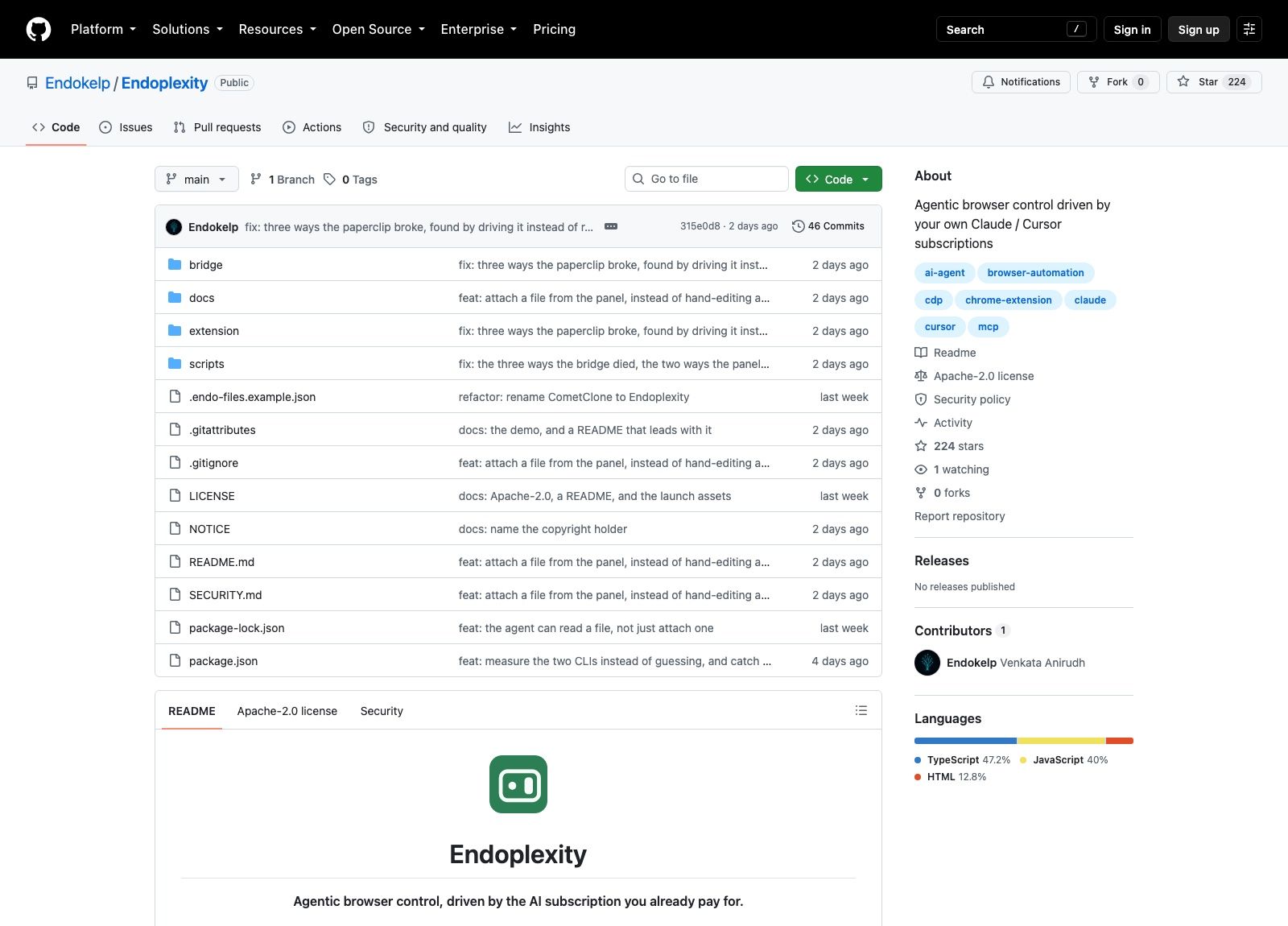Click the HTML red language bar segment
This screenshot has width=1288, height=926.
[x=1120, y=741]
